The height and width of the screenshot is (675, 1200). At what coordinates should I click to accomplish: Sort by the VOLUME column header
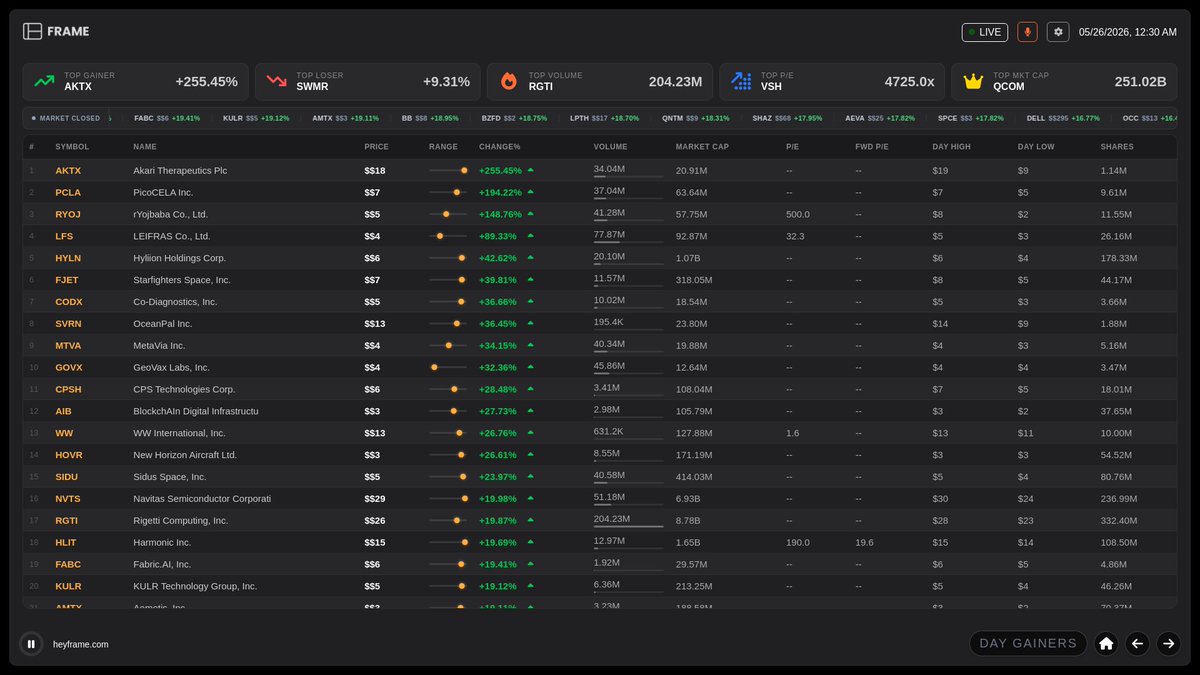click(x=610, y=147)
